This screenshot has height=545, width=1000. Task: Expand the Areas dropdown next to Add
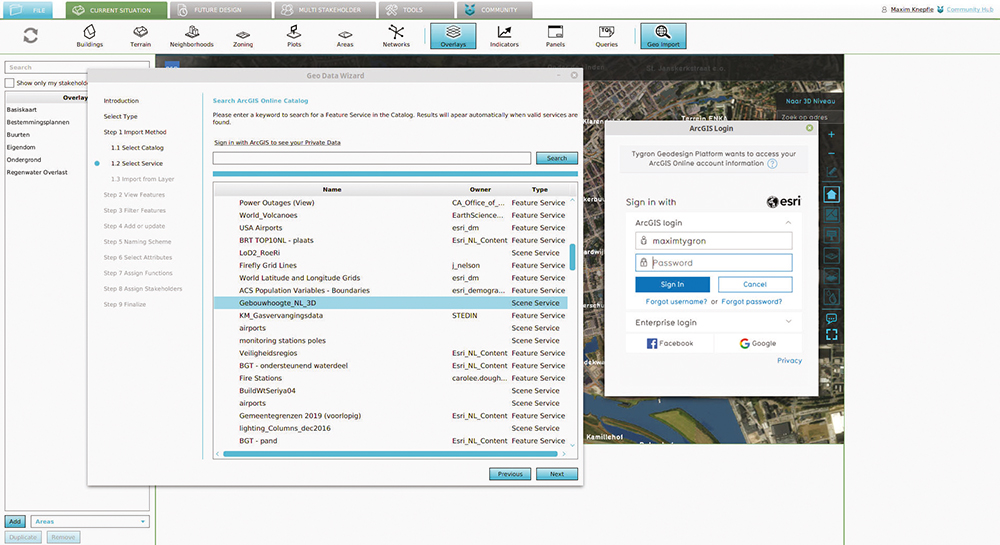point(89,521)
